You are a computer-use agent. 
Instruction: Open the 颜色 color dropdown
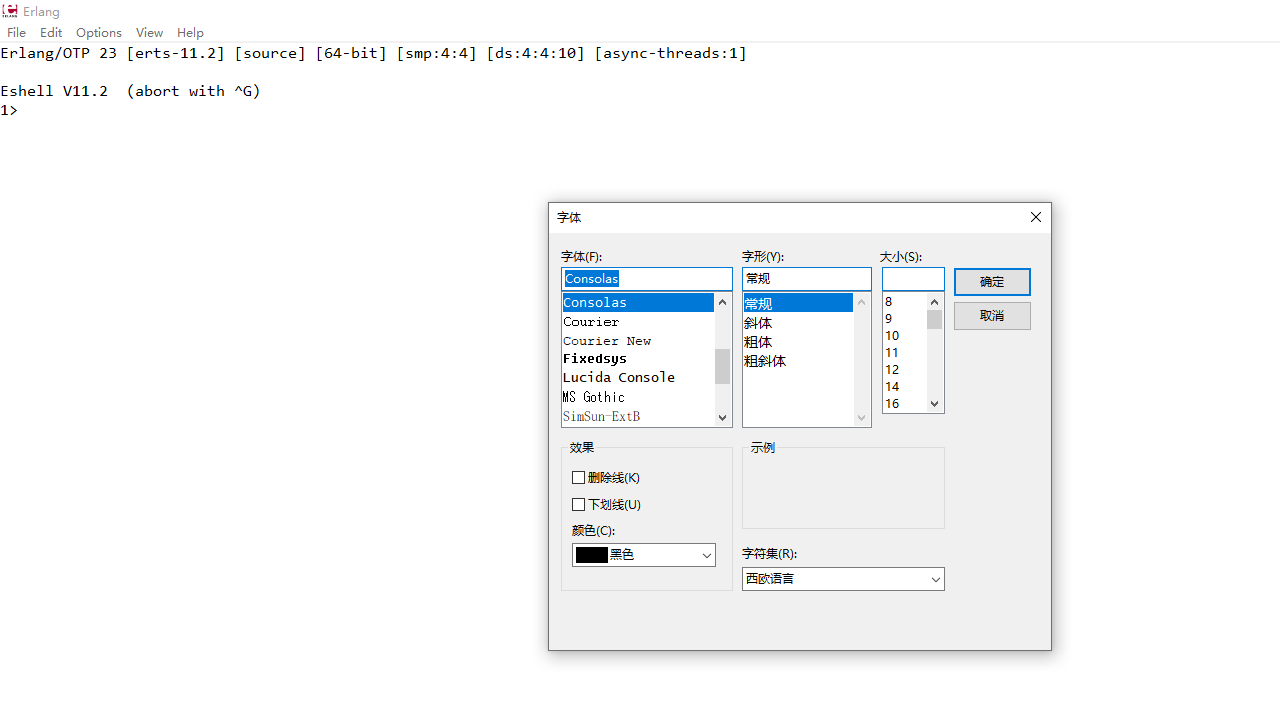644,555
